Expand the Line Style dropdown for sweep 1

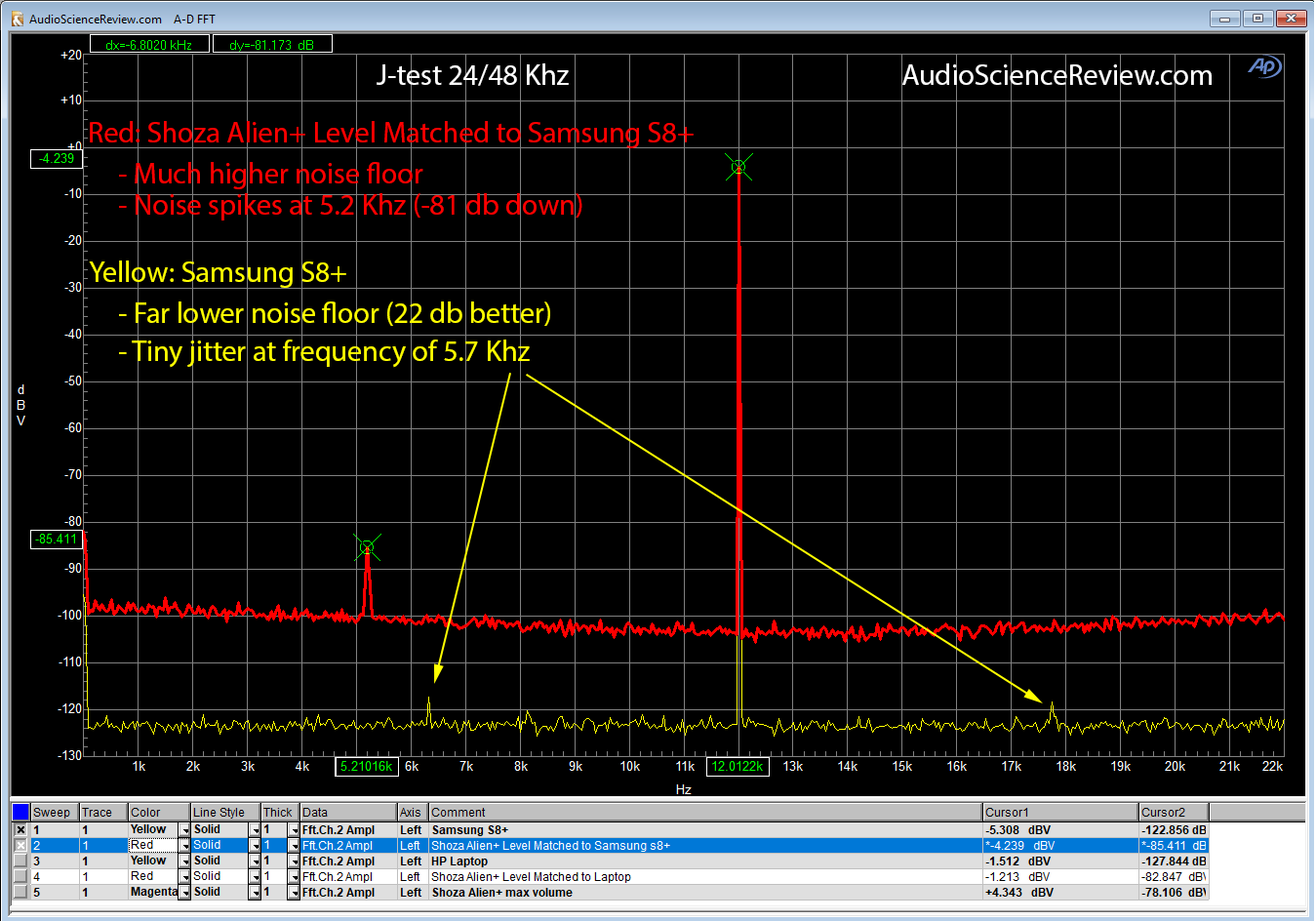coord(256,831)
